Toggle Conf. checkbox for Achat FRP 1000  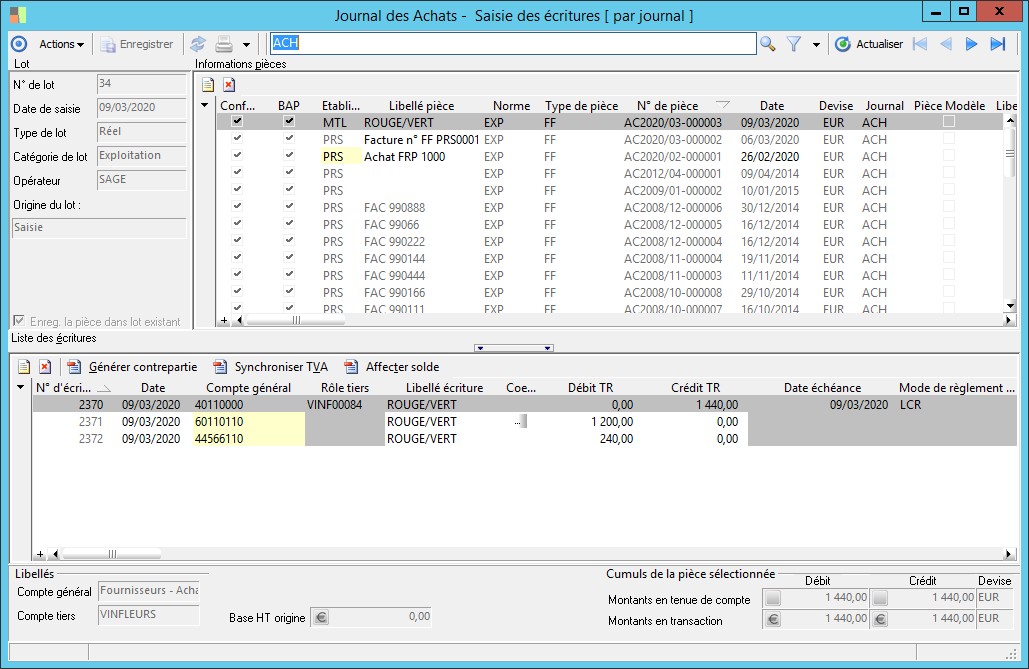tap(237, 157)
